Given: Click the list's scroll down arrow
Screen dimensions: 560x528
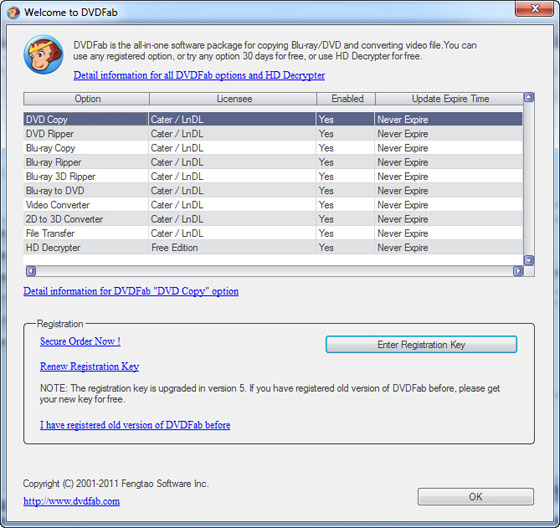Looking at the screenshot, I should click(529, 260).
